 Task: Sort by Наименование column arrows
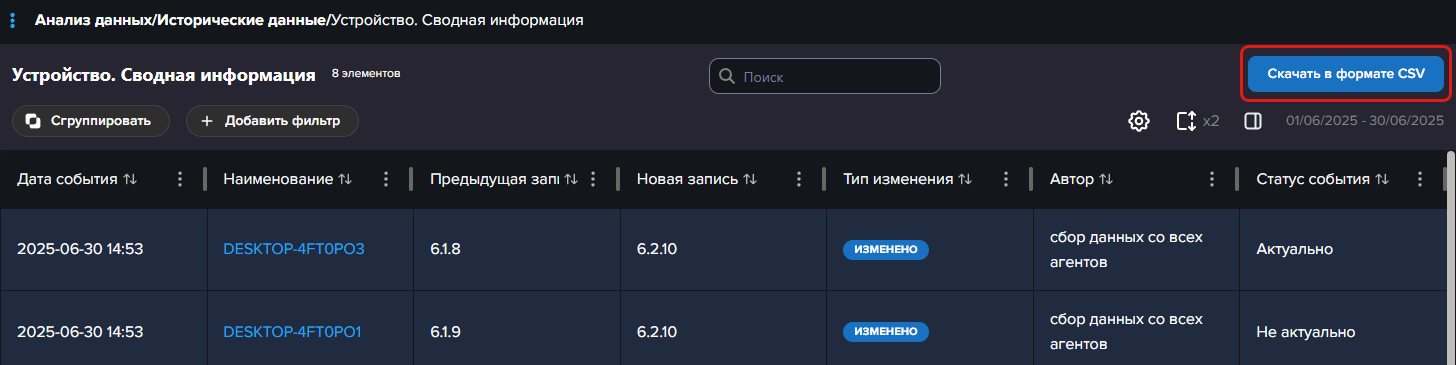coord(345,179)
